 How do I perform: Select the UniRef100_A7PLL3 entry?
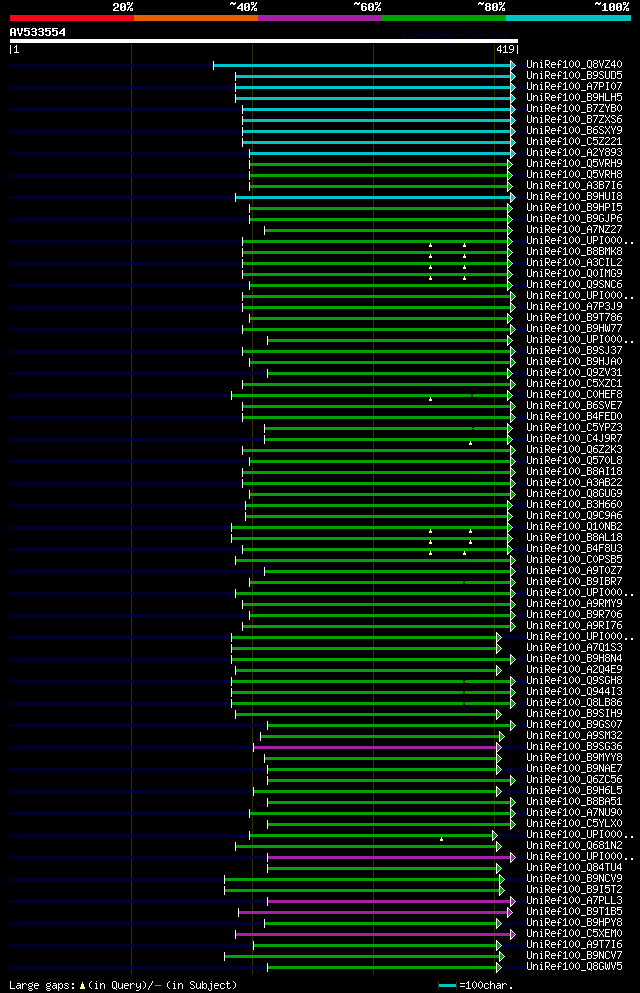574,901
